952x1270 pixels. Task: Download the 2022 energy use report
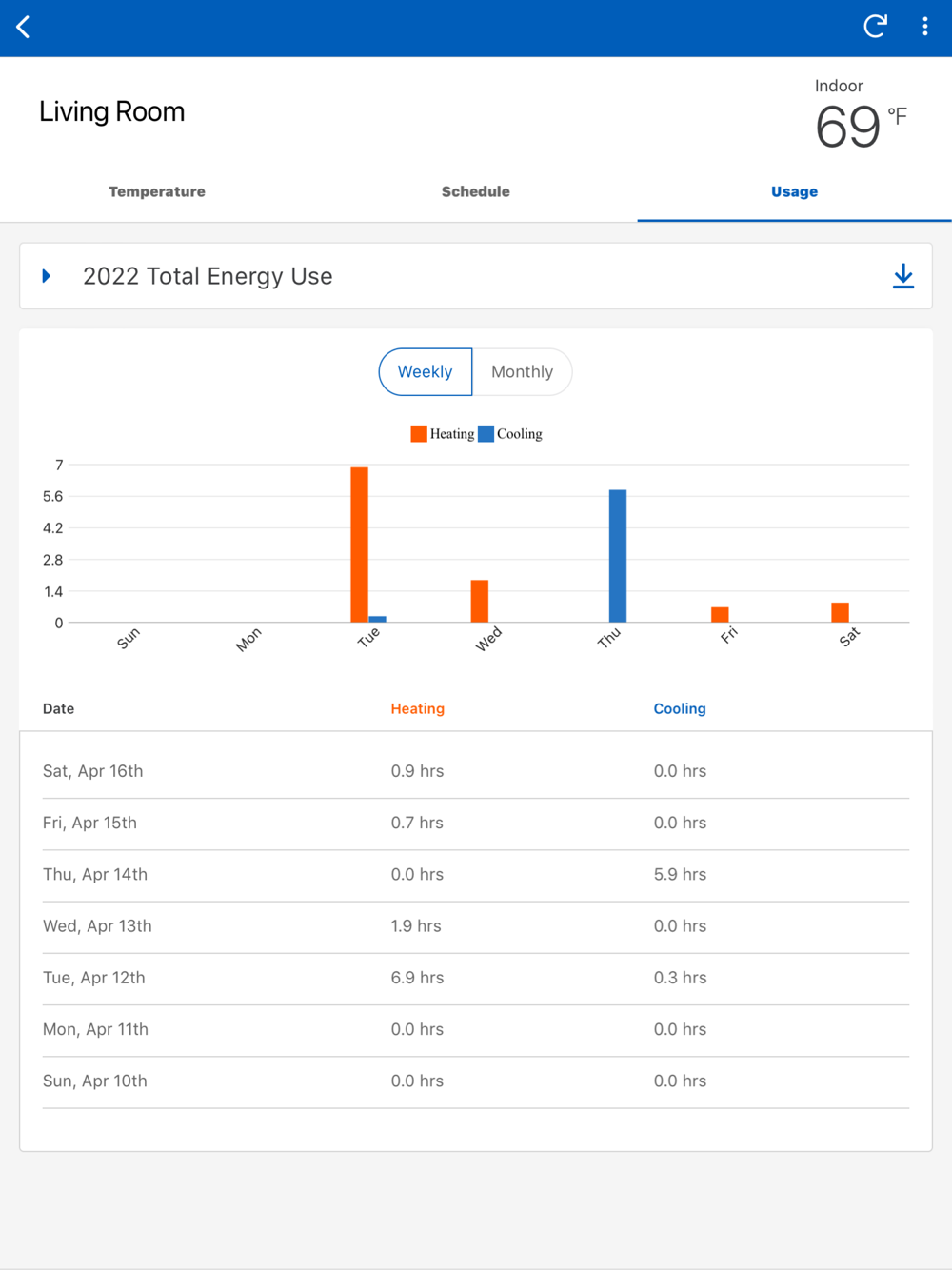(902, 276)
